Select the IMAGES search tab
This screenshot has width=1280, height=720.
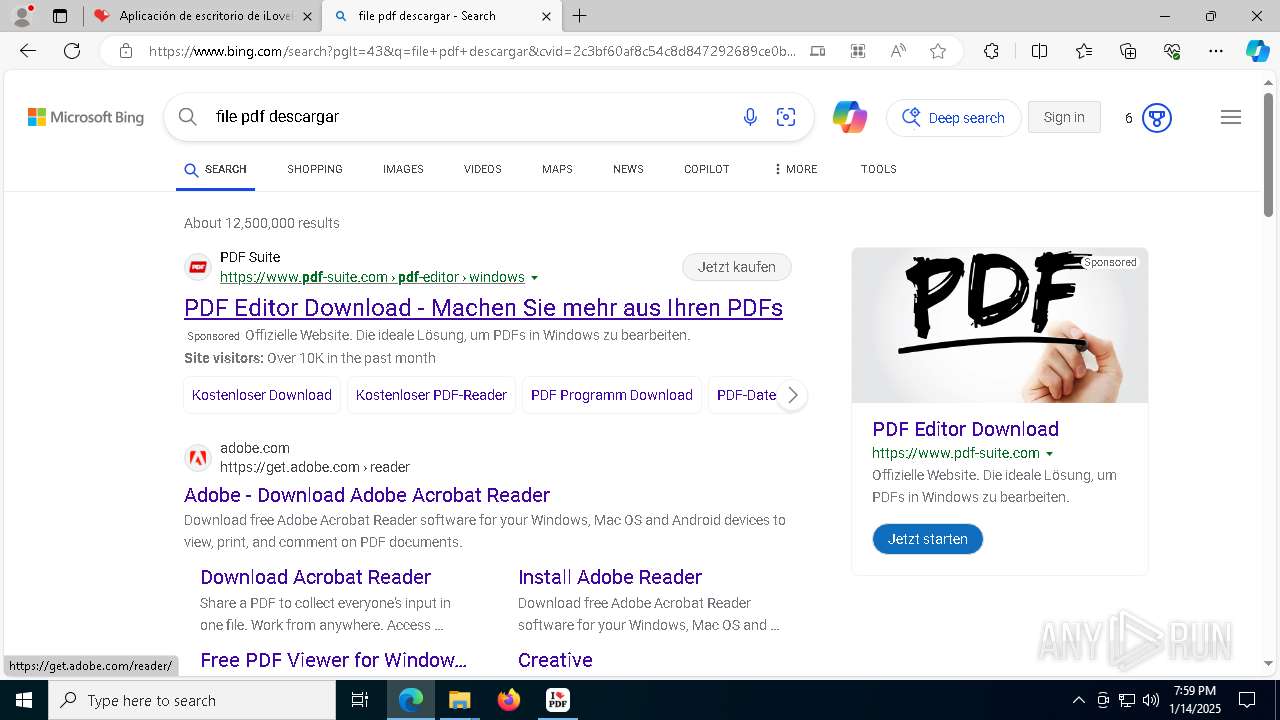pos(403,169)
